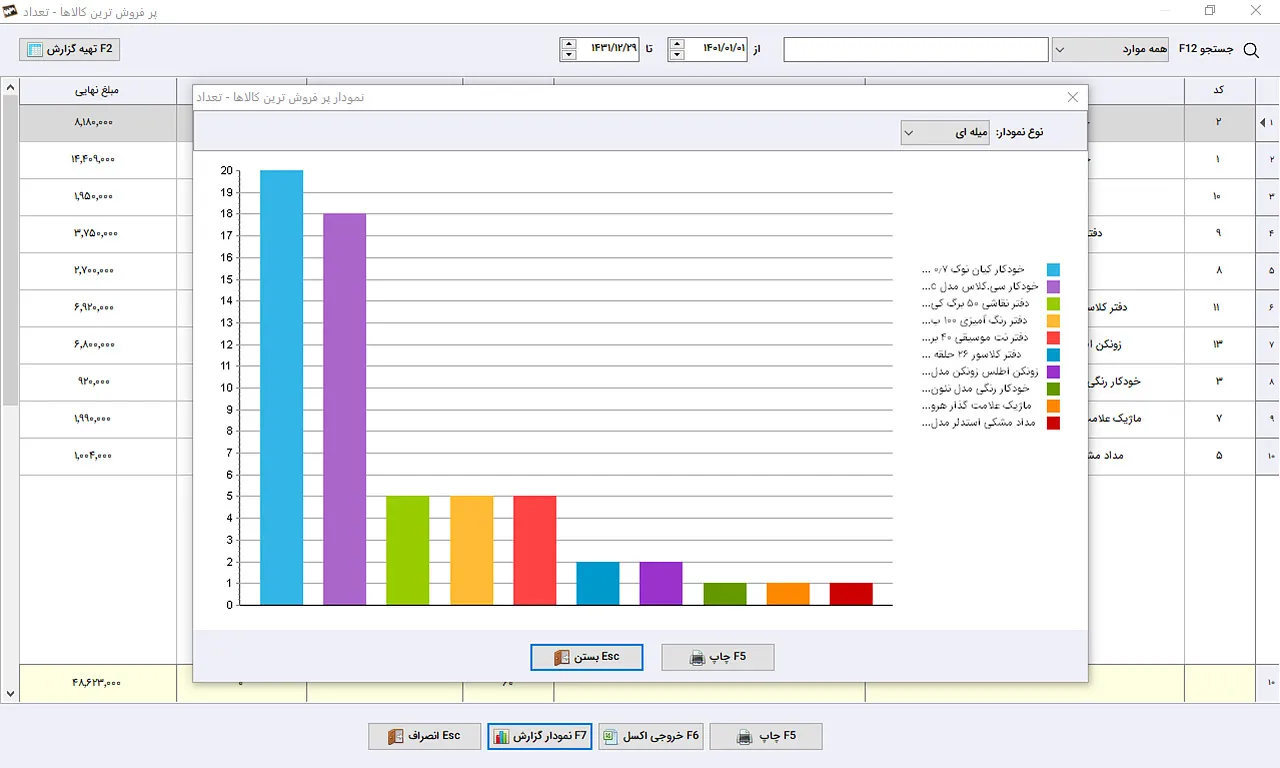The height and width of the screenshot is (768, 1280).
Task: Click the table scrollbar up arrow
Action: 10,88
